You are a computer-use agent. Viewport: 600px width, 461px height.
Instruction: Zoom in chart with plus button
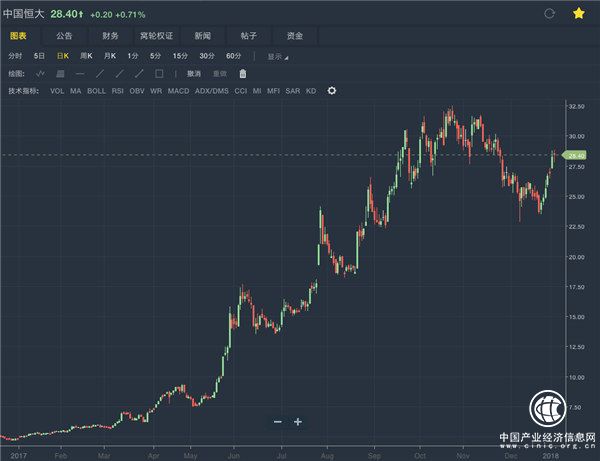pyautogui.click(x=298, y=422)
